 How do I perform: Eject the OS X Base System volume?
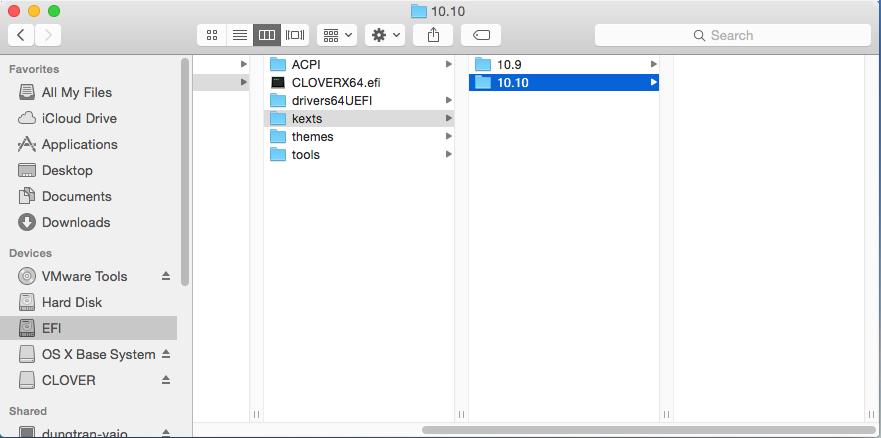point(166,354)
